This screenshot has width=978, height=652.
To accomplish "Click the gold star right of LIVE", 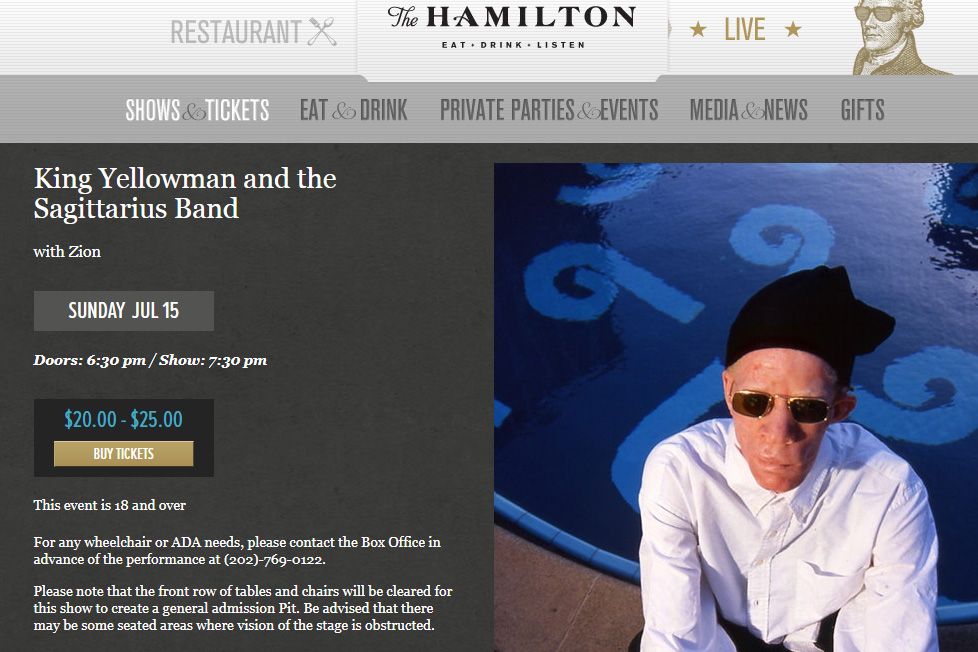I will (x=793, y=29).
